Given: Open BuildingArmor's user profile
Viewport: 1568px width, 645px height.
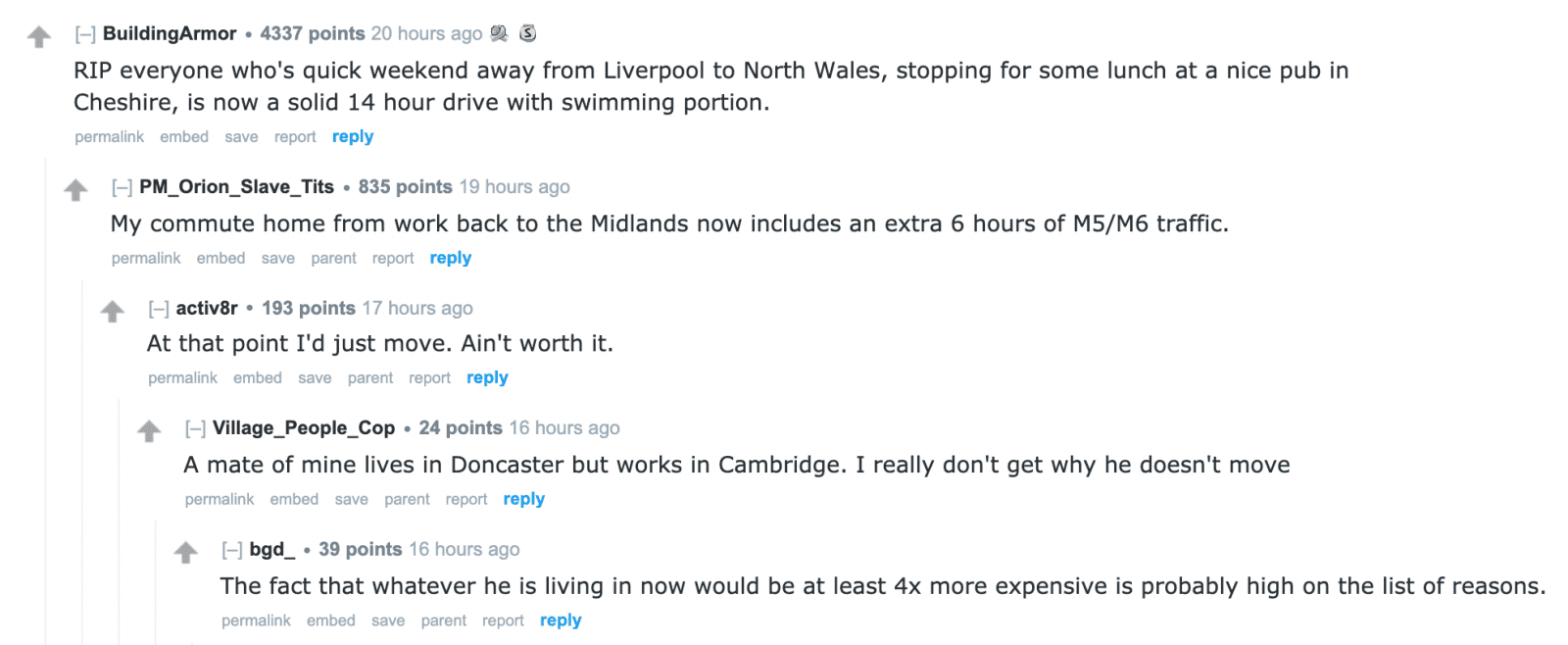Looking at the screenshot, I should [170, 33].
